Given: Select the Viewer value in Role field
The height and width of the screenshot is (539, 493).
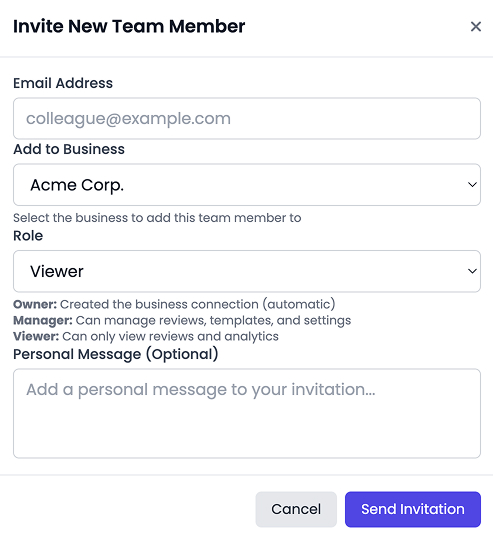Looking at the screenshot, I should click(x=57, y=272).
